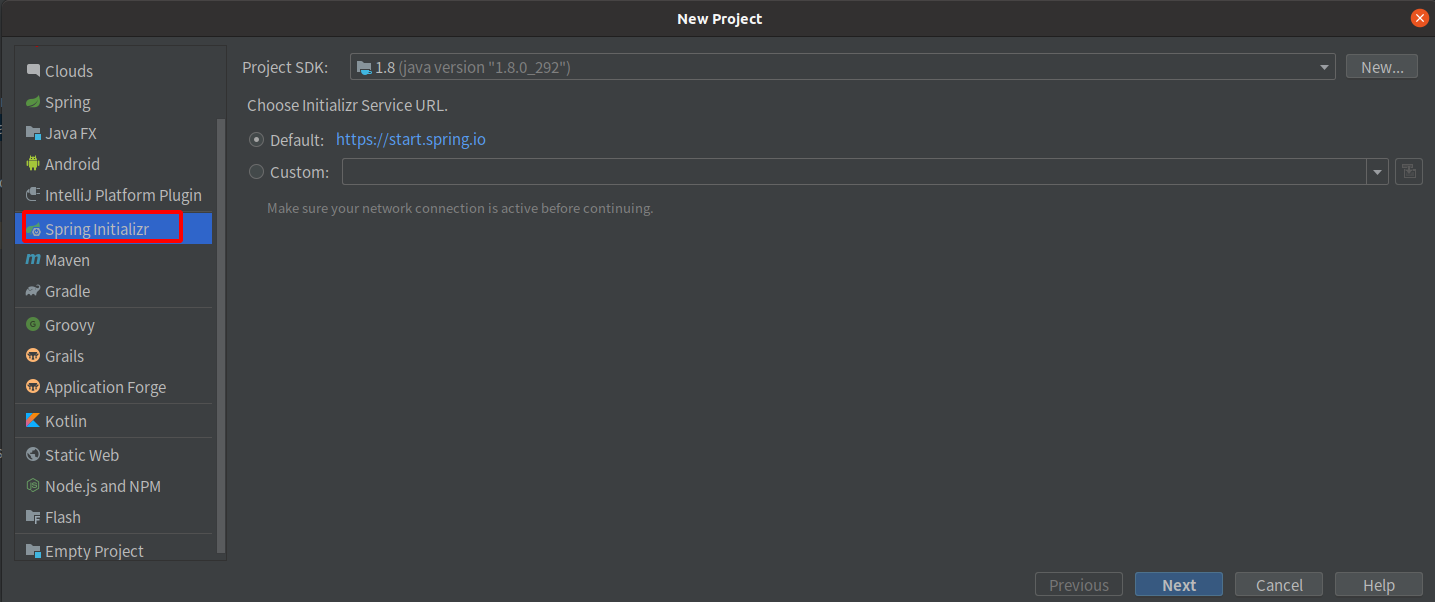Click the Java FX folder icon

click(33, 133)
